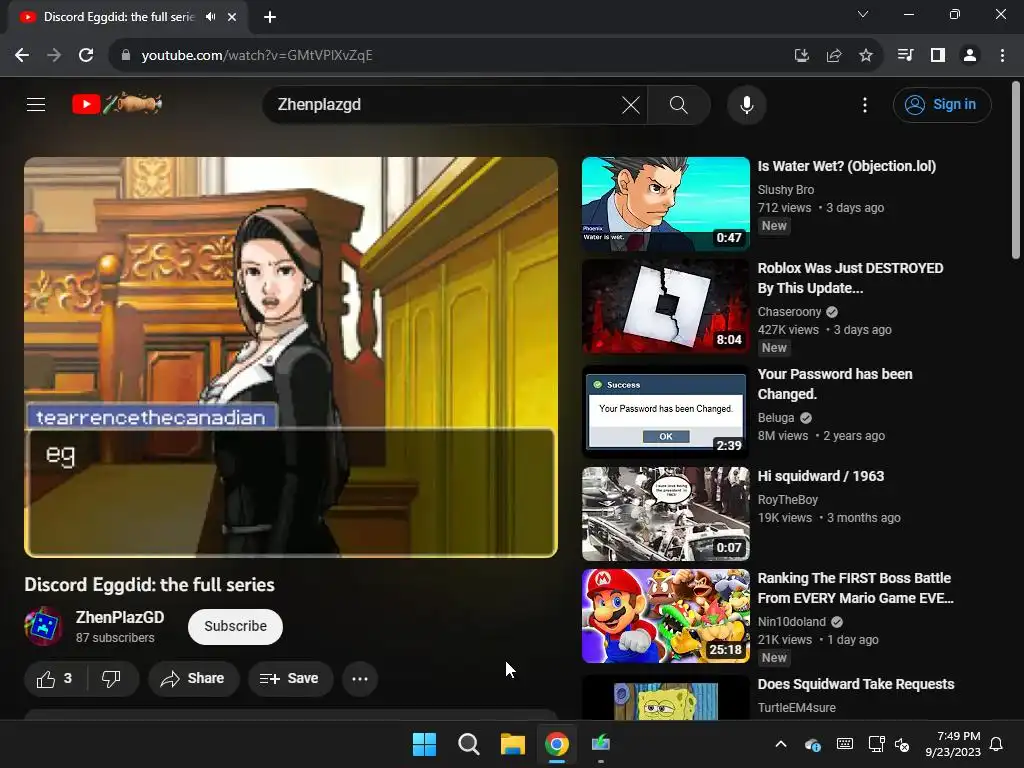Viewport: 1024px width, 768px height.
Task: Install app icon in the address bar
Action: point(801,56)
